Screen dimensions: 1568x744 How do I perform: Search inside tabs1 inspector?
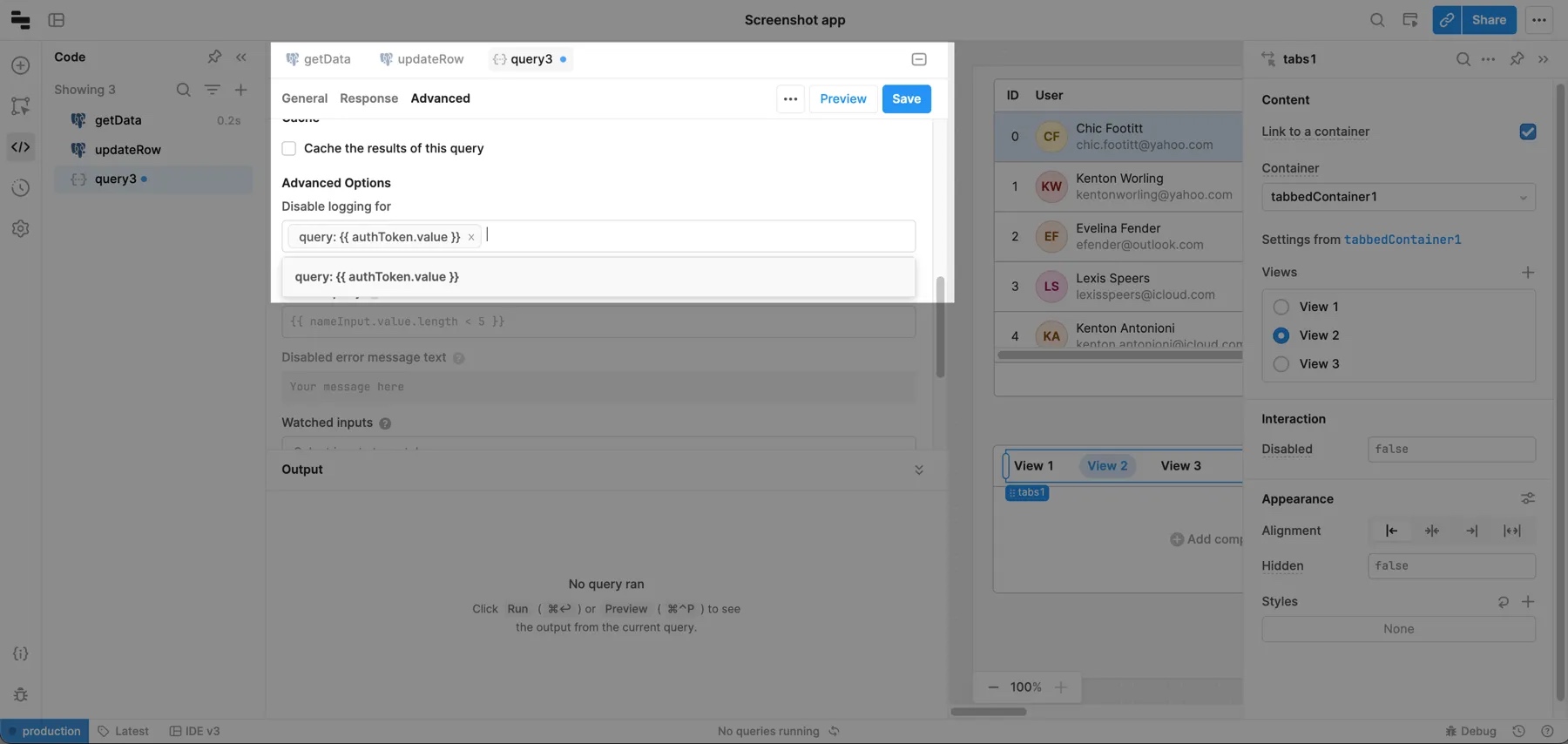coord(1463,59)
